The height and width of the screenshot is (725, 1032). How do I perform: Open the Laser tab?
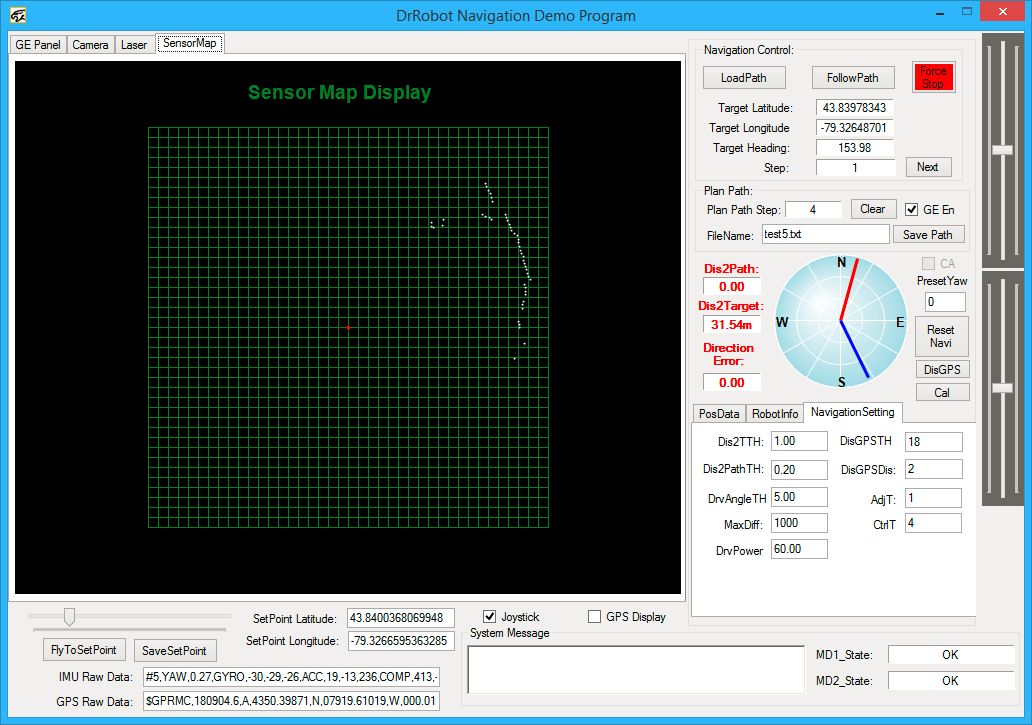(x=134, y=45)
